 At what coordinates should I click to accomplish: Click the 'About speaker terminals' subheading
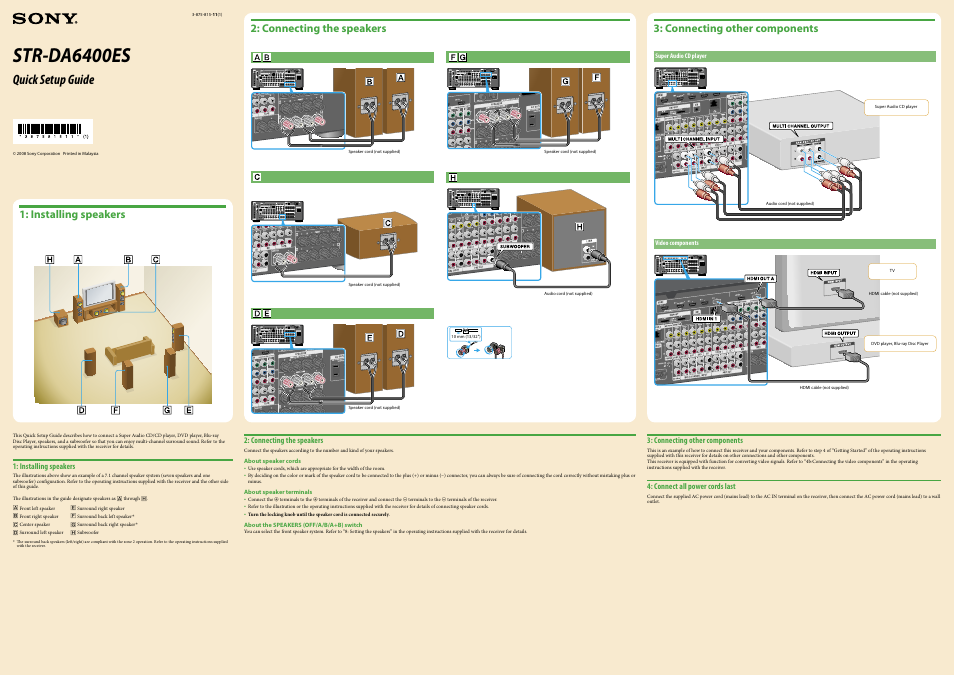click(x=278, y=492)
